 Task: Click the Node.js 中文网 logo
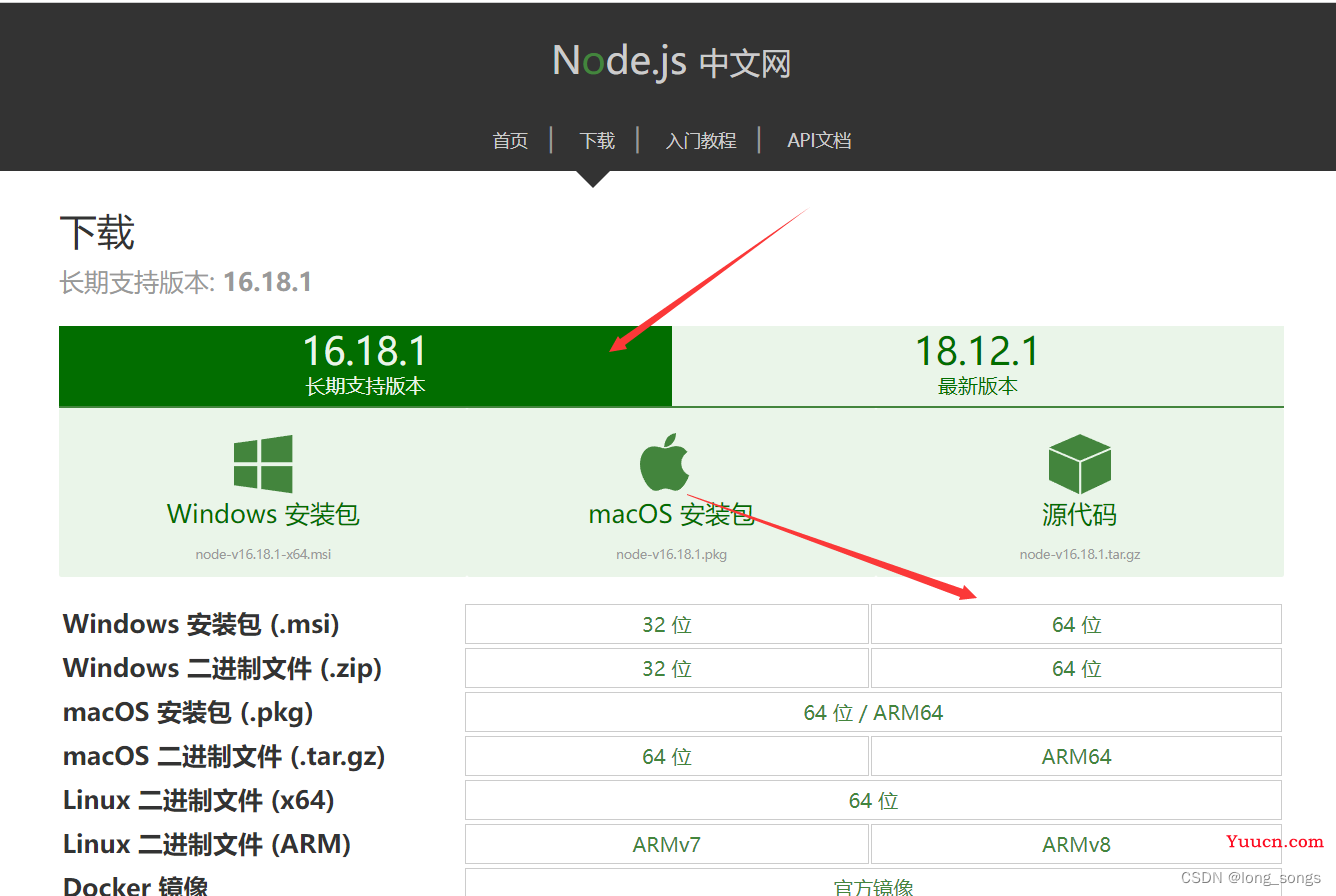click(671, 62)
